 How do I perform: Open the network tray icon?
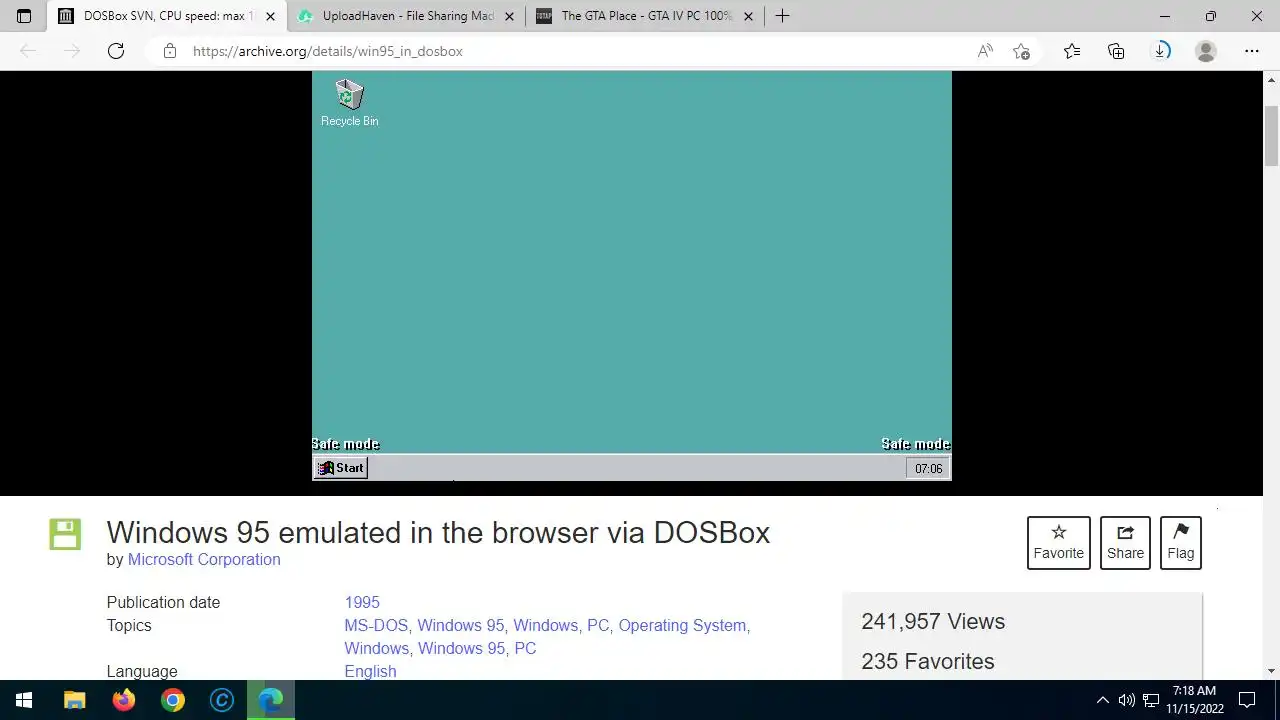1151,700
